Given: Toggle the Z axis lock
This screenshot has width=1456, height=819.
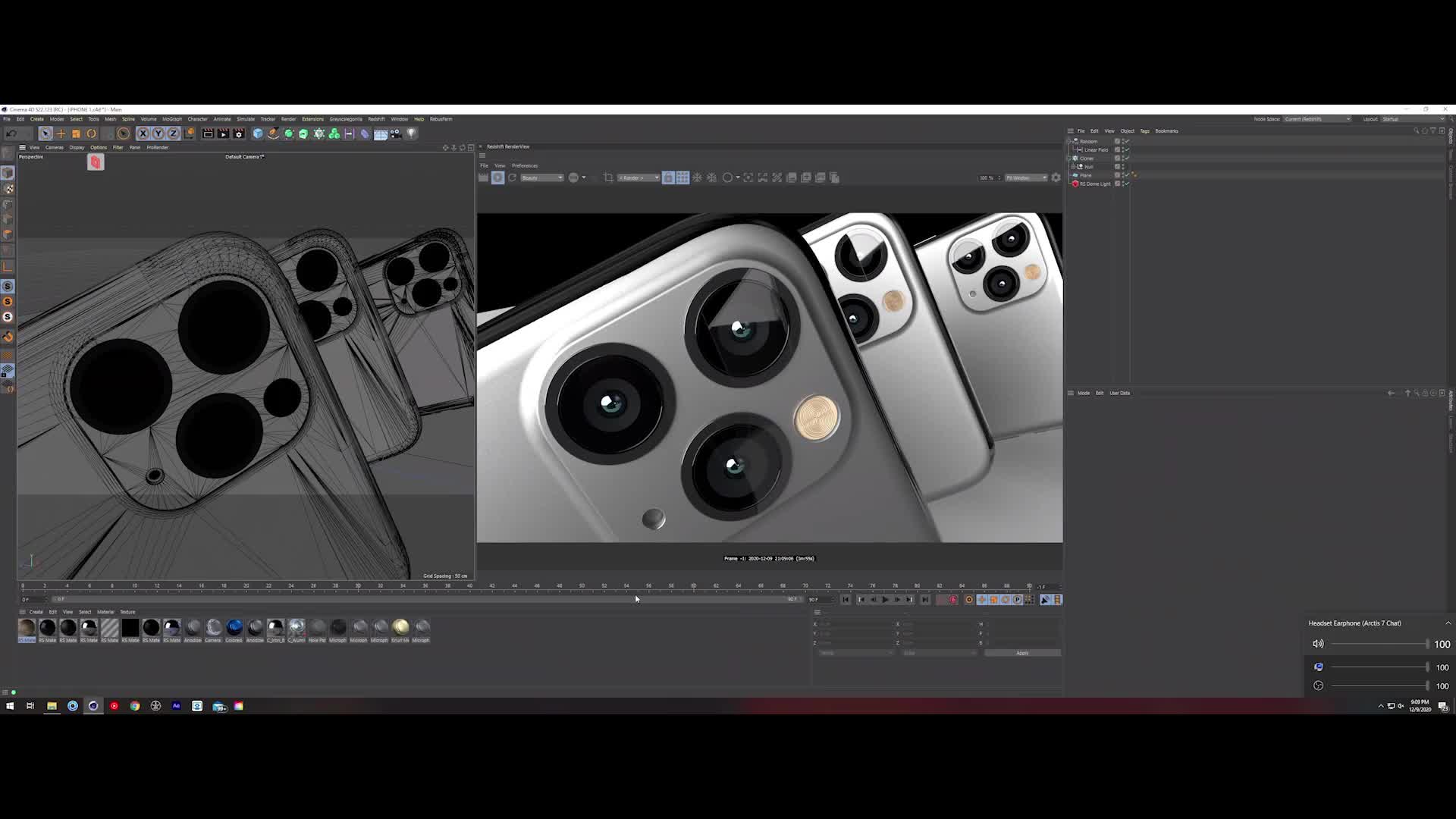Looking at the screenshot, I should tap(173, 133).
